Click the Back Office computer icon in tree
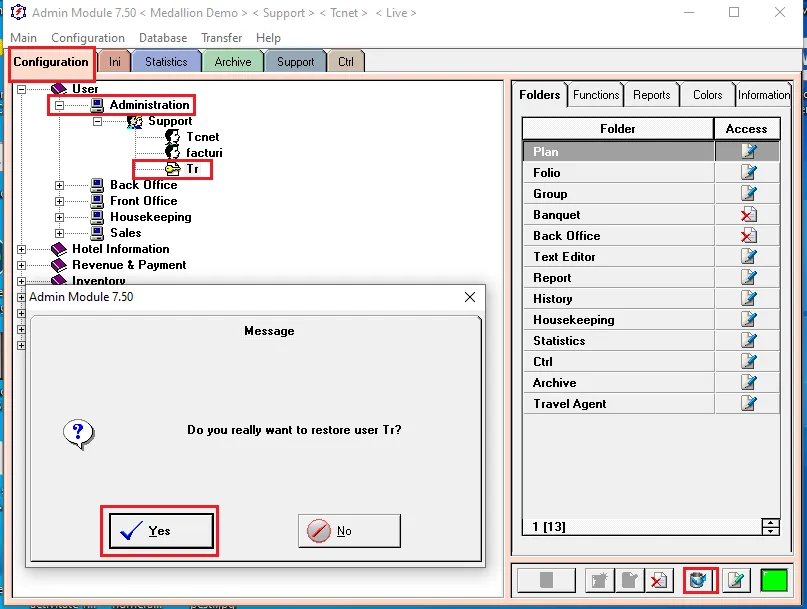 point(97,185)
